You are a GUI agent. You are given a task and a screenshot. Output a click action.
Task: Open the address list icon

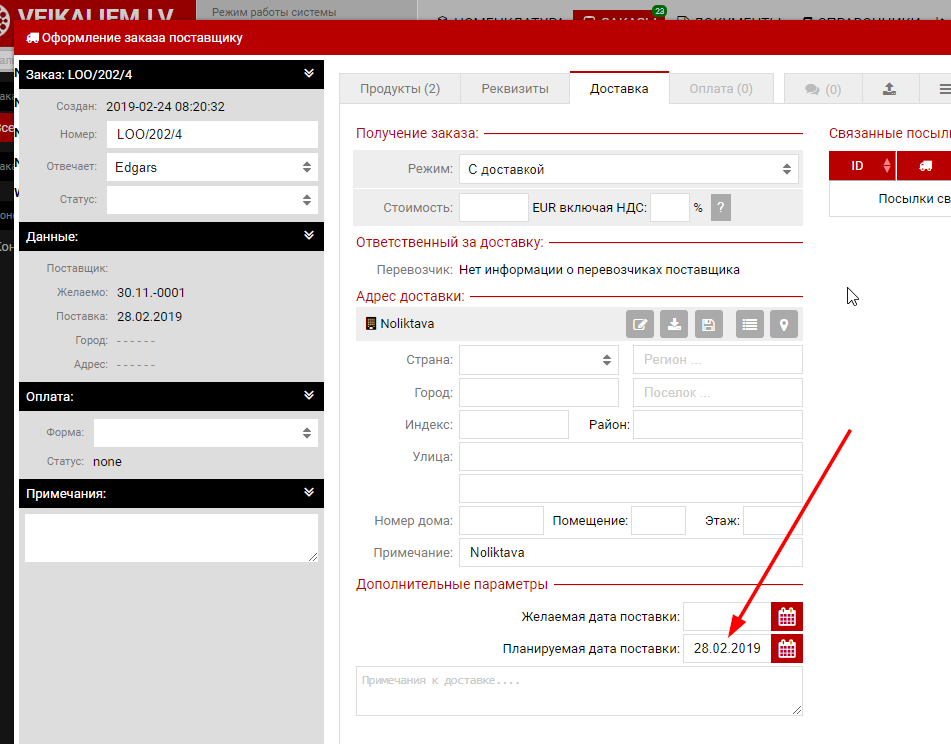coord(750,324)
